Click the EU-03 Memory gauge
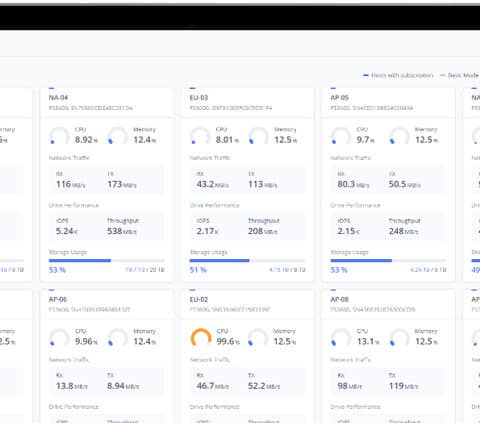480x423 pixels. coord(258,135)
